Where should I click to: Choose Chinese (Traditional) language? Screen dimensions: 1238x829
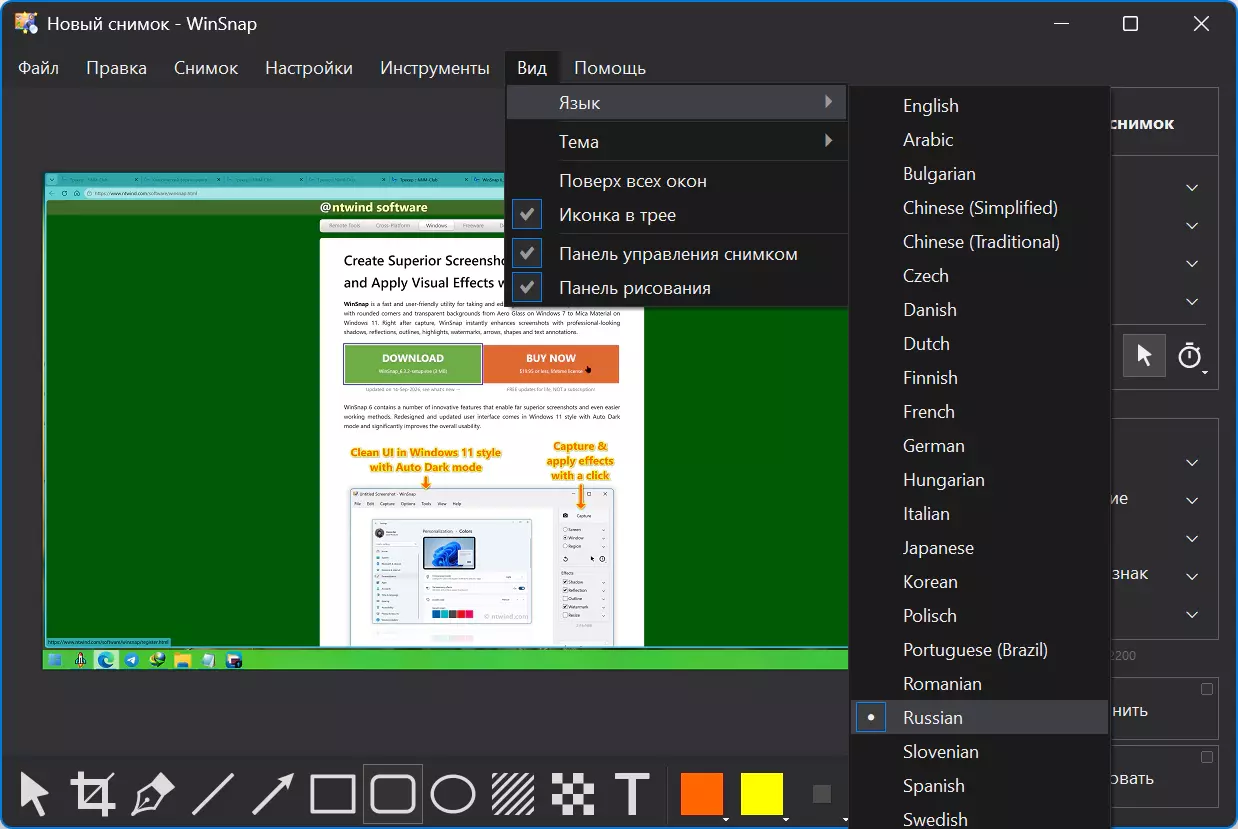(980, 242)
